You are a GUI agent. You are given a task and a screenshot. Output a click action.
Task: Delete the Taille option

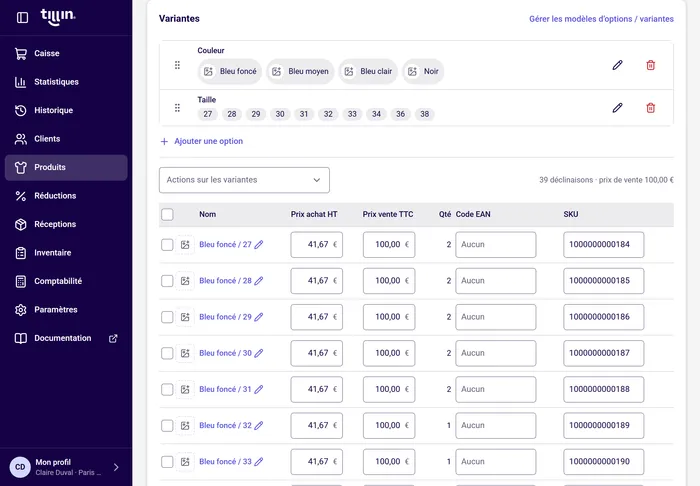[x=650, y=108]
